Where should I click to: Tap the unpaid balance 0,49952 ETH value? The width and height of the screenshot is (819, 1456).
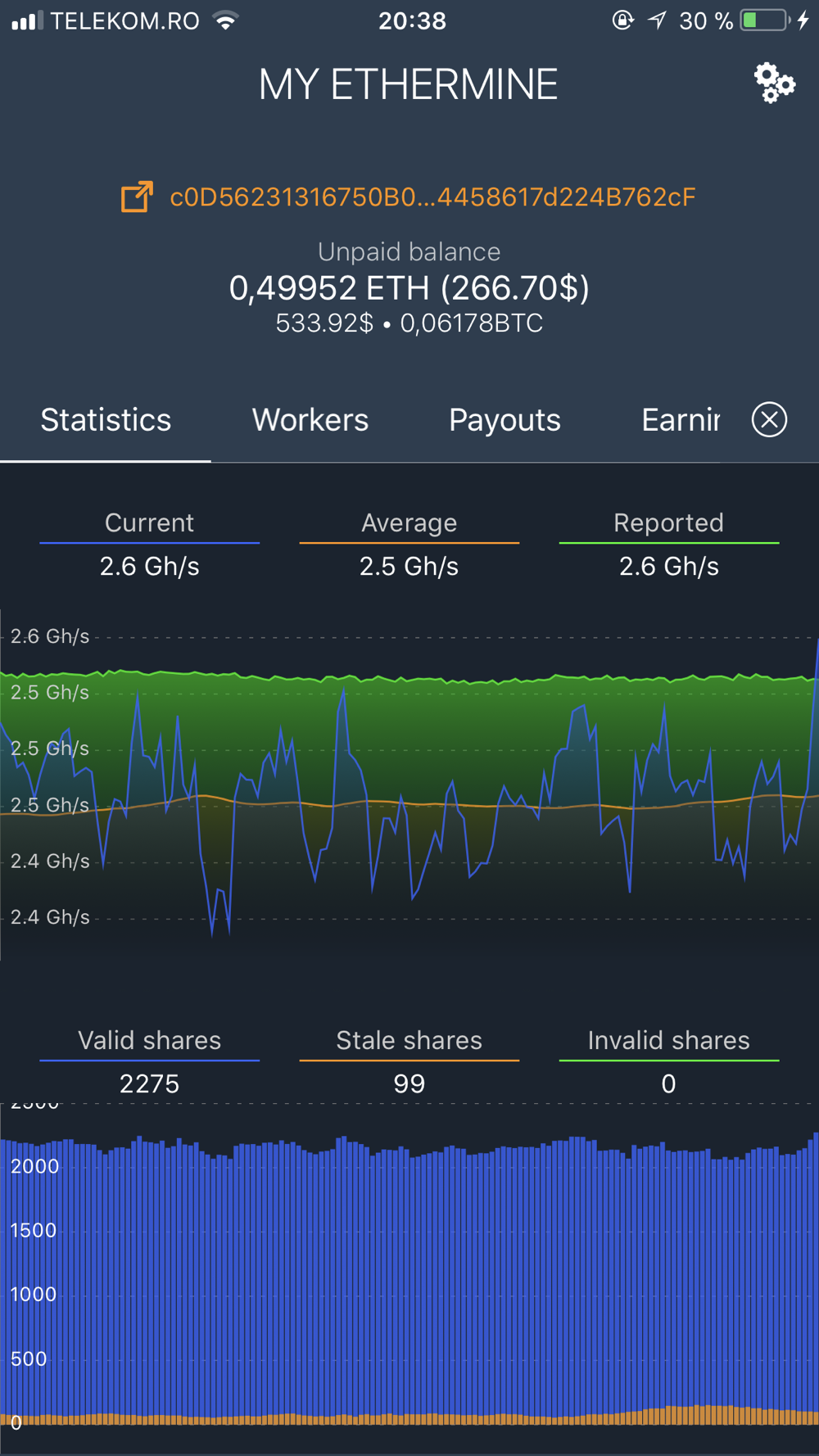tap(409, 288)
